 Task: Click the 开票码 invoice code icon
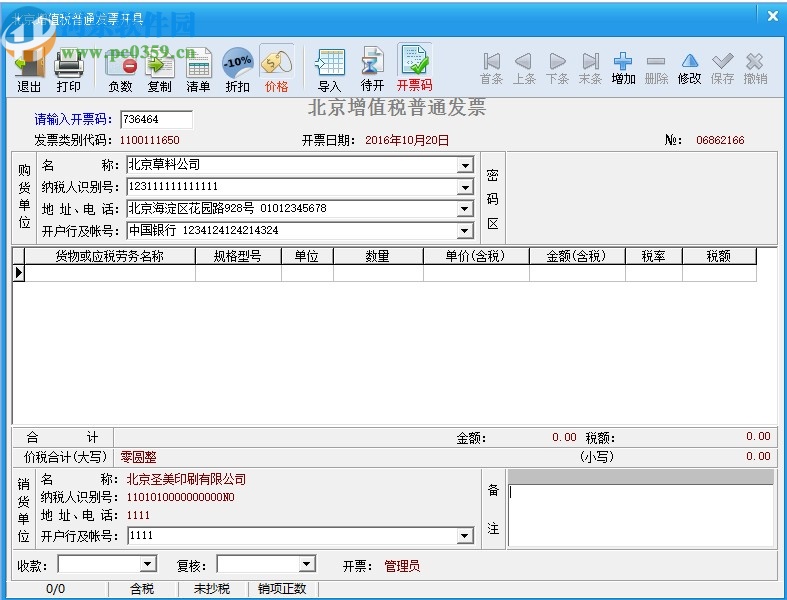pyautogui.click(x=414, y=68)
